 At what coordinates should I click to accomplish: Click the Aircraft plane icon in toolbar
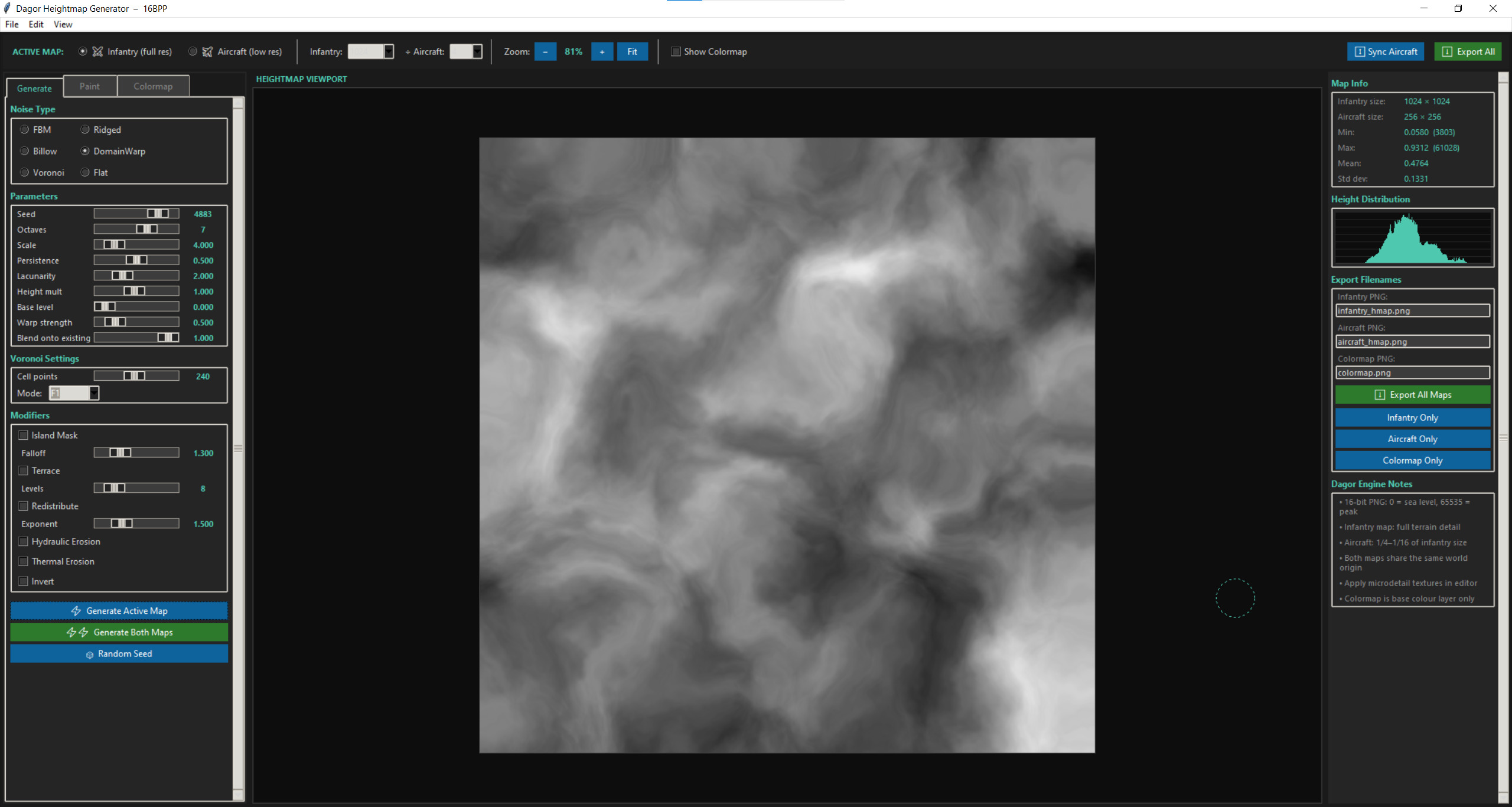(207, 52)
